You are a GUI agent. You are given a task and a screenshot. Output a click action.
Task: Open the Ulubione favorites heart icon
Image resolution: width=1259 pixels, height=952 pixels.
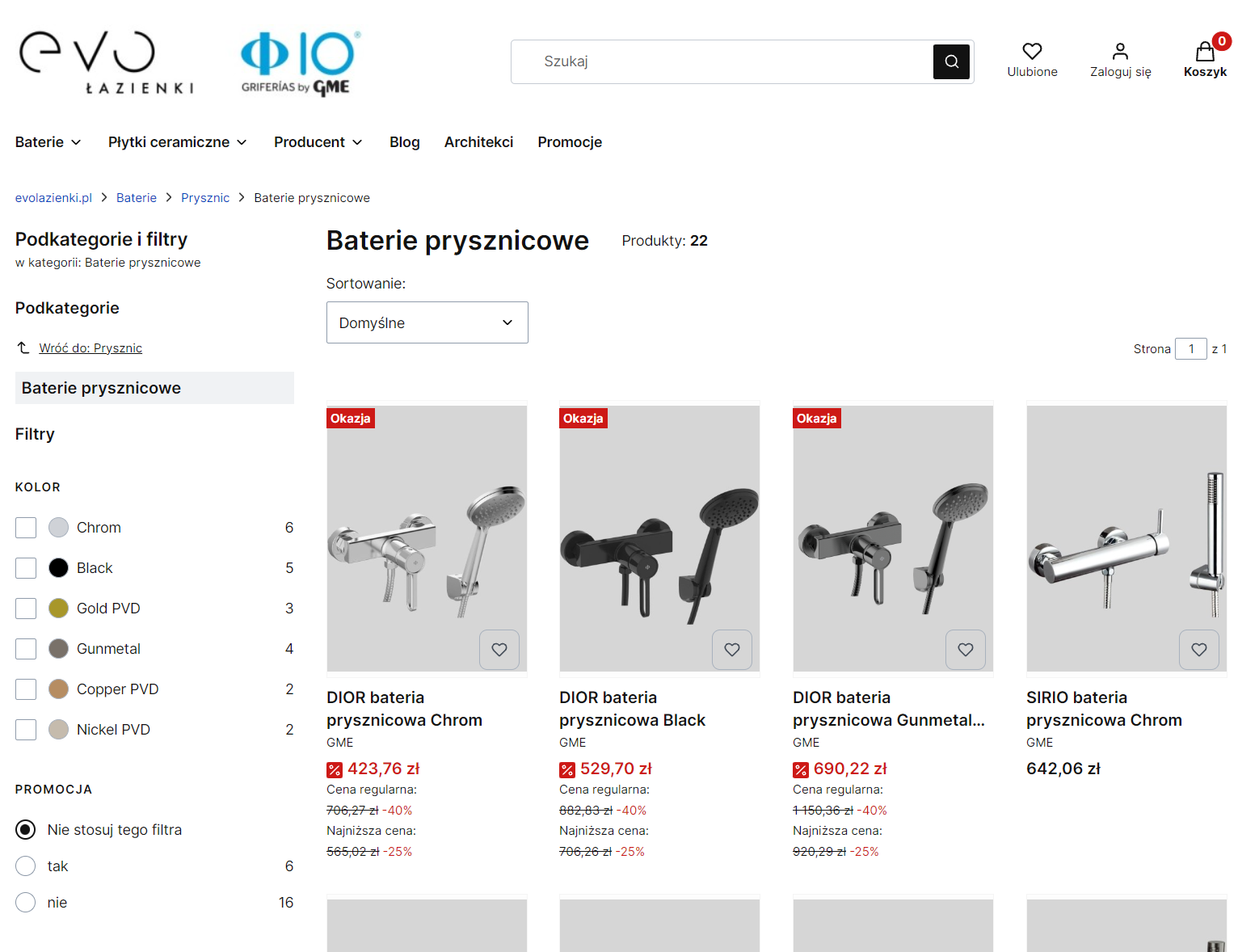click(1032, 51)
